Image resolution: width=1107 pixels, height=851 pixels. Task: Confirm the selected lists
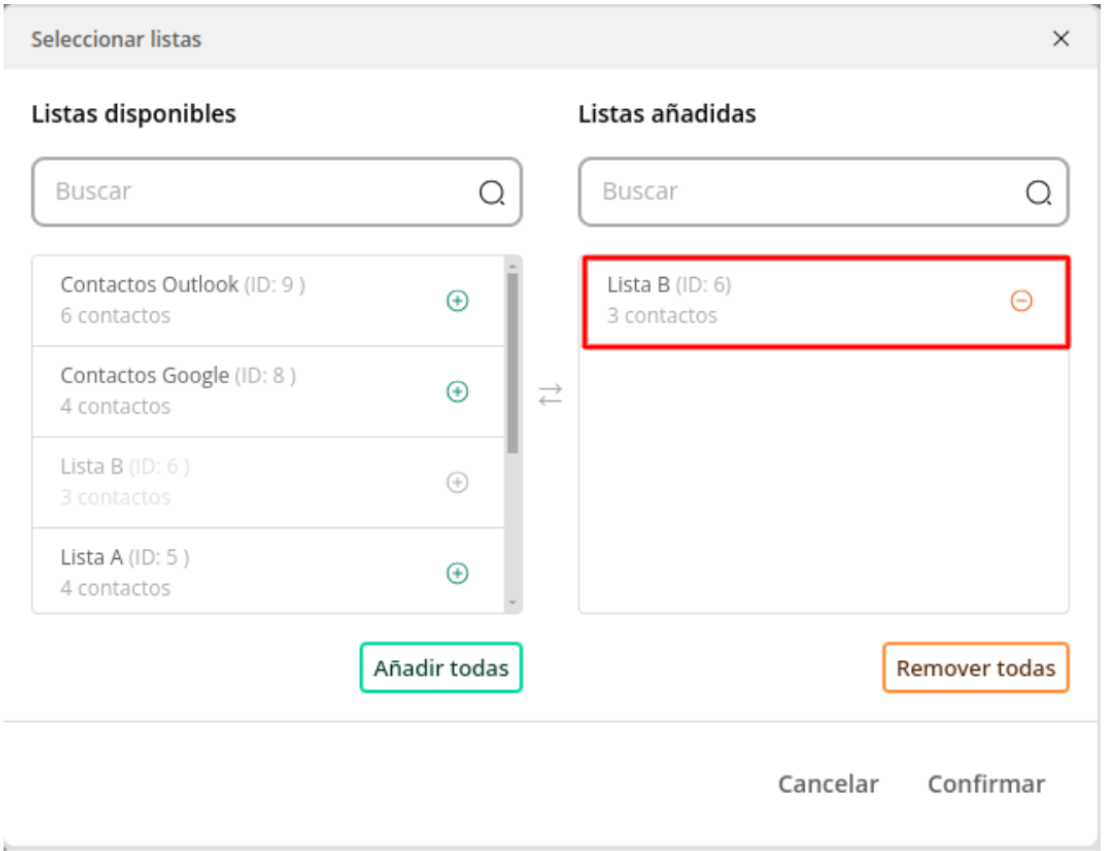tap(986, 784)
